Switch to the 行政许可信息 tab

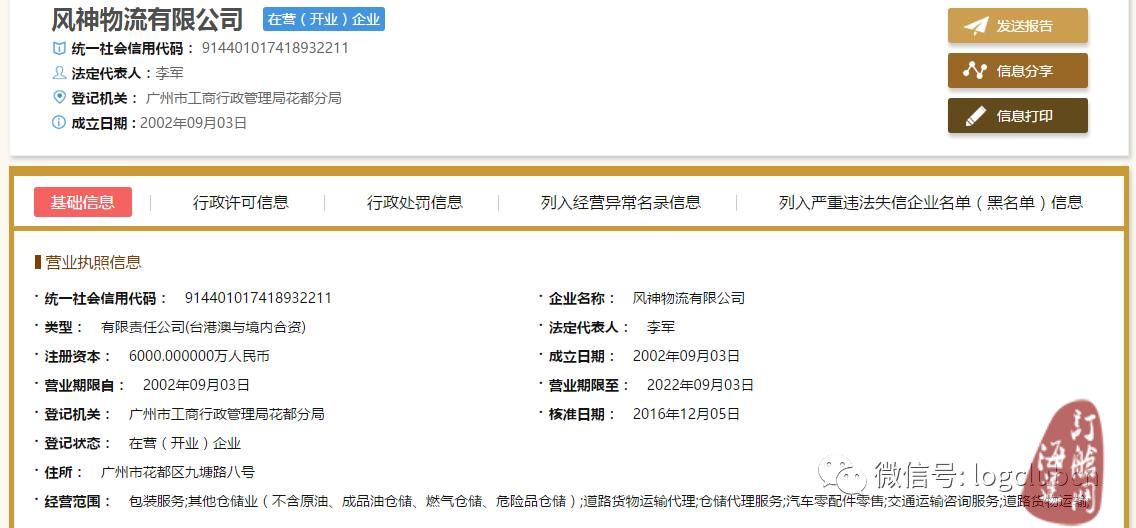[241, 202]
